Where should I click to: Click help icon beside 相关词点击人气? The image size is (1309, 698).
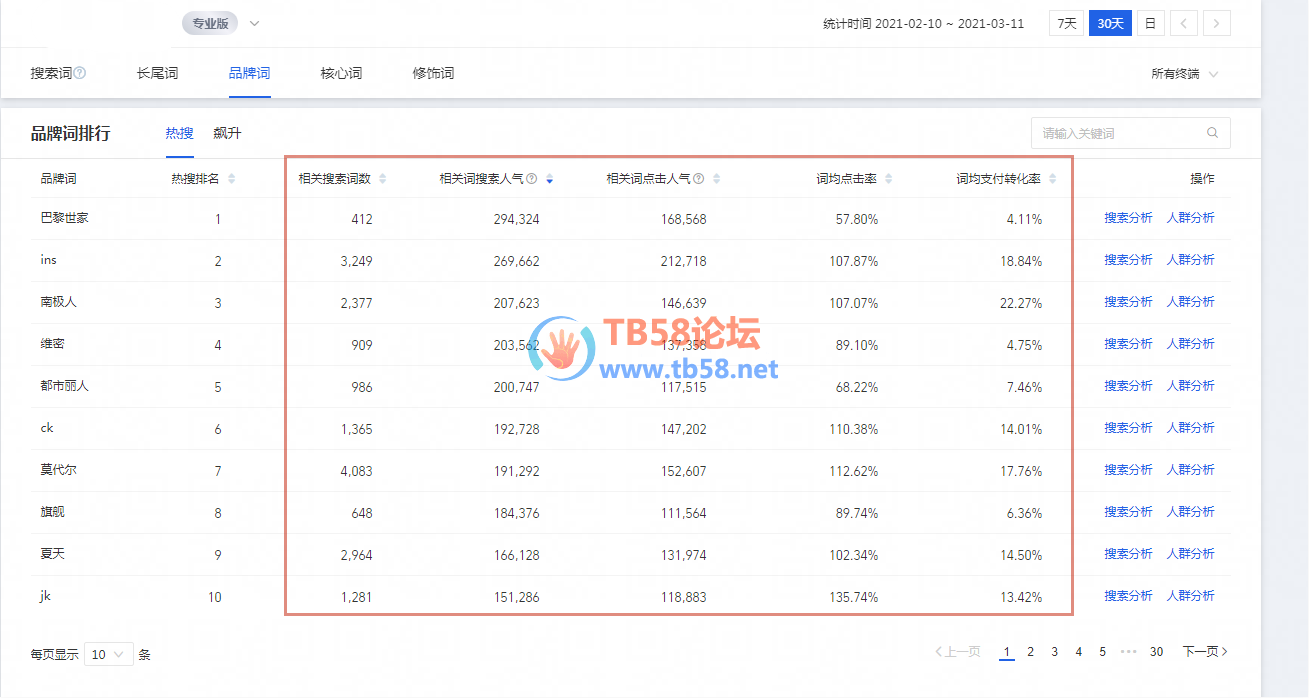pyautogui.click(x=698, y=179)
